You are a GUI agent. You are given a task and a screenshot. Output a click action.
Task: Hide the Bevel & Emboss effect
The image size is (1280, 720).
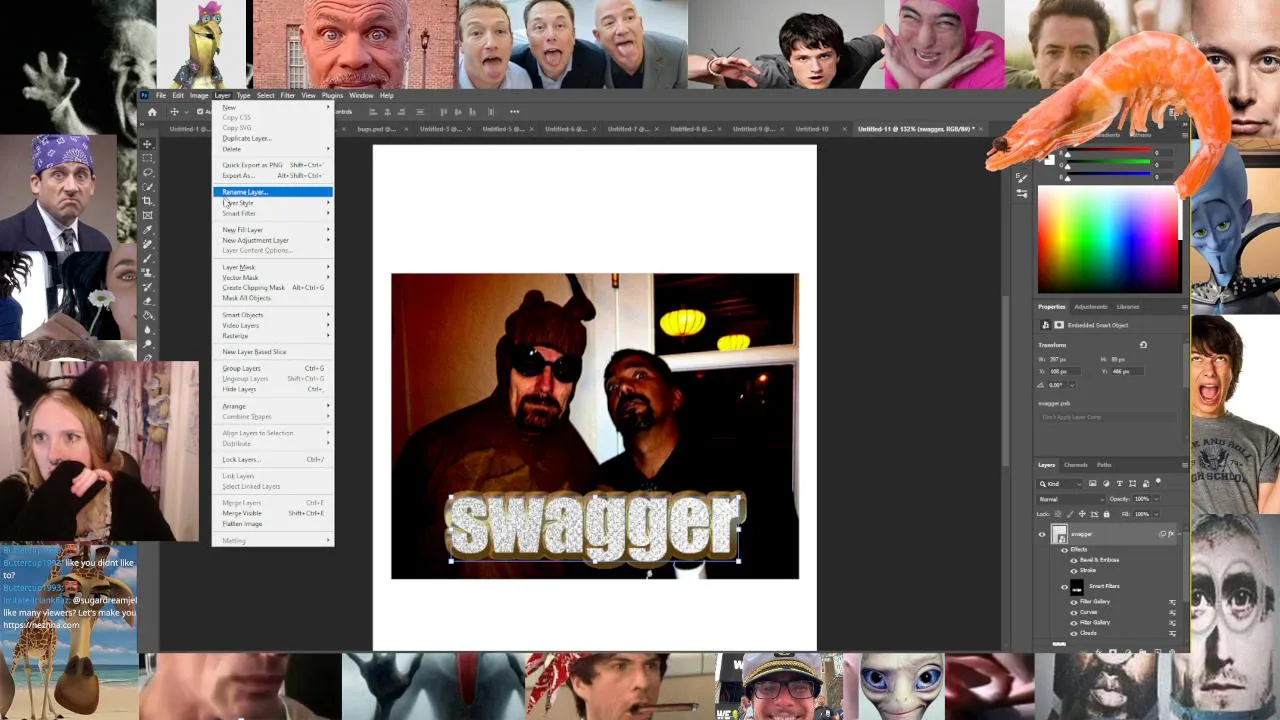pyautogui.click(x=1074, y=560)
